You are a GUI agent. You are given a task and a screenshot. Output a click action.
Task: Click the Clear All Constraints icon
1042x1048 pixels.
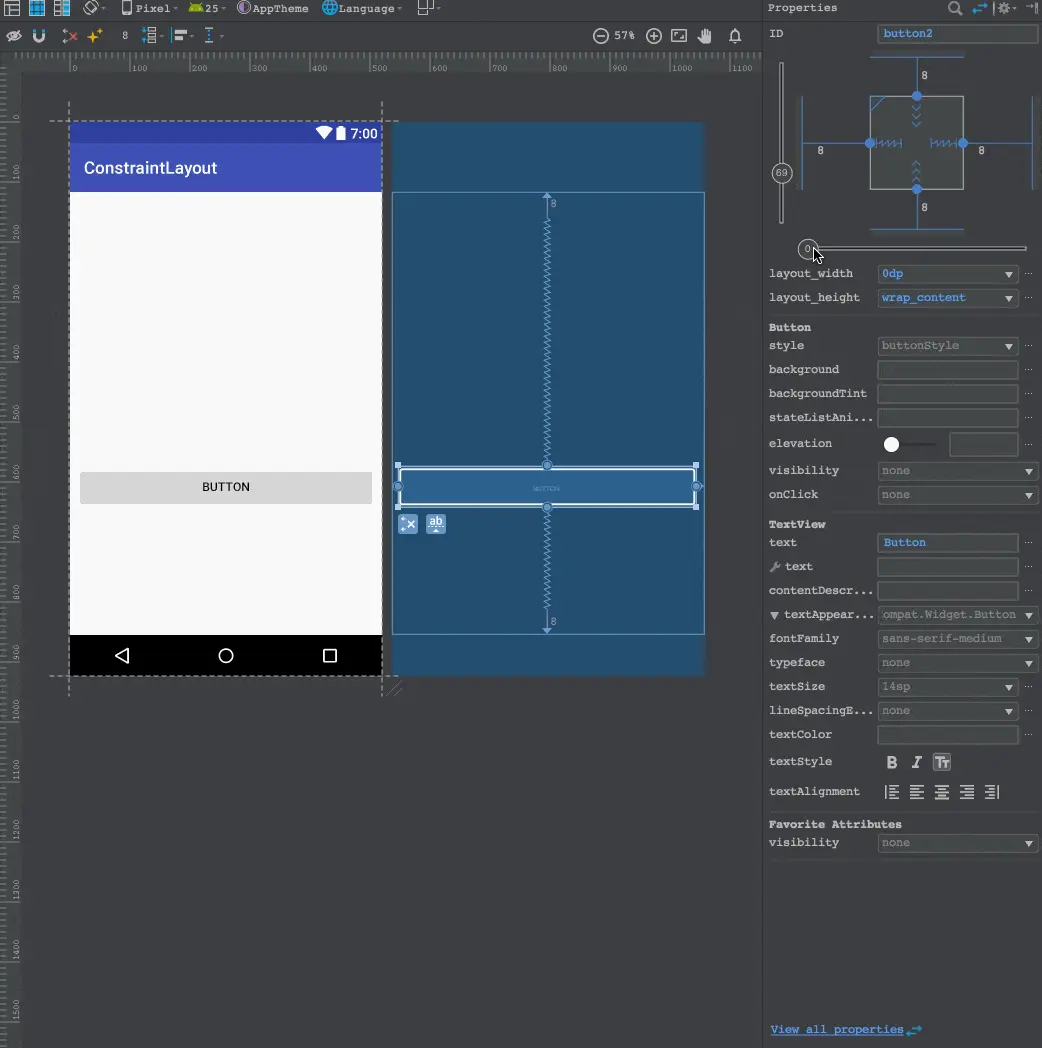(x=69, y=36)
